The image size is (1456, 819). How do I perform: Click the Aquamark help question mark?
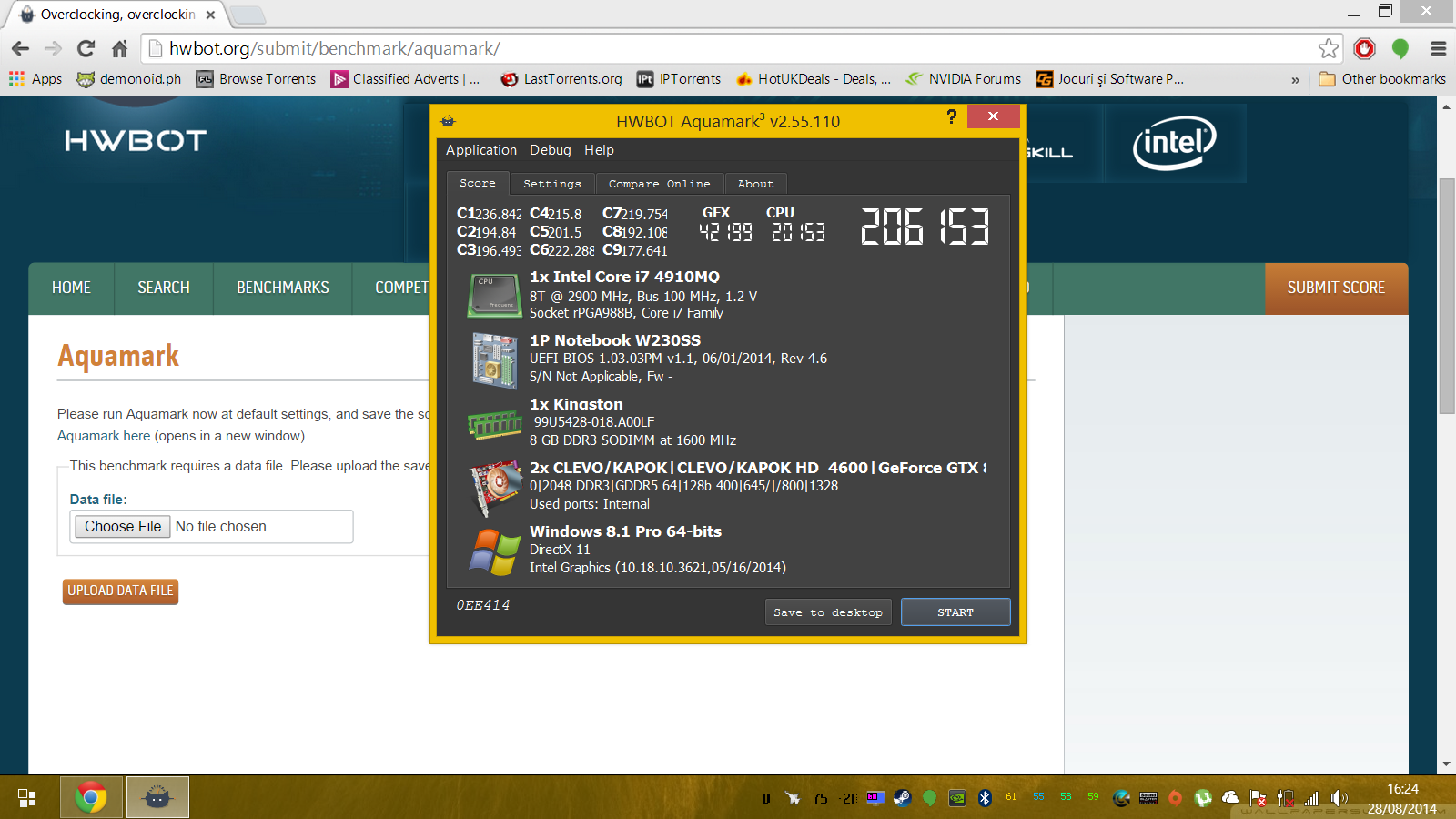(x=952, y=116)
